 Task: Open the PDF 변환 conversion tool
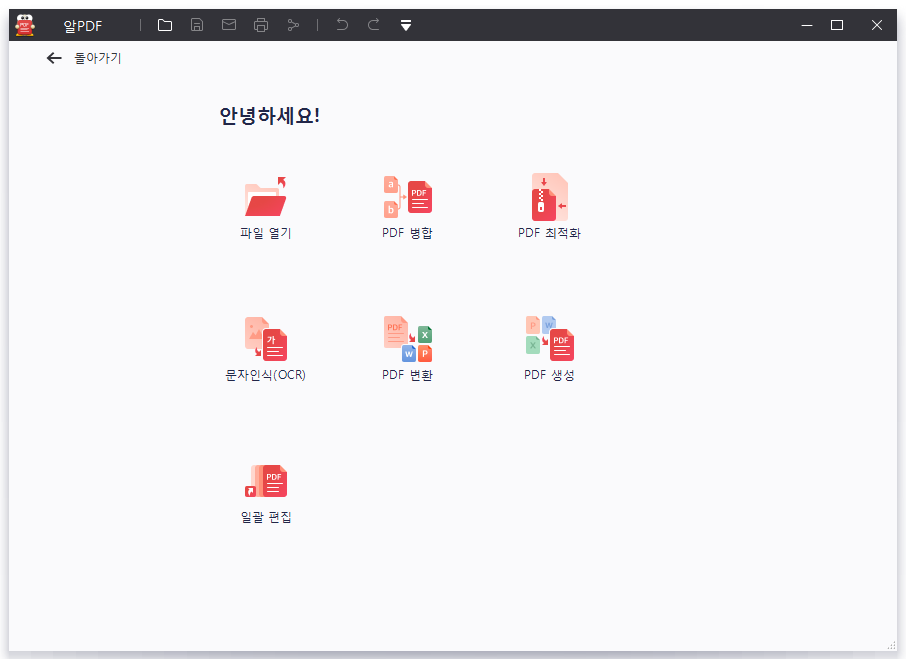(408, 338)
